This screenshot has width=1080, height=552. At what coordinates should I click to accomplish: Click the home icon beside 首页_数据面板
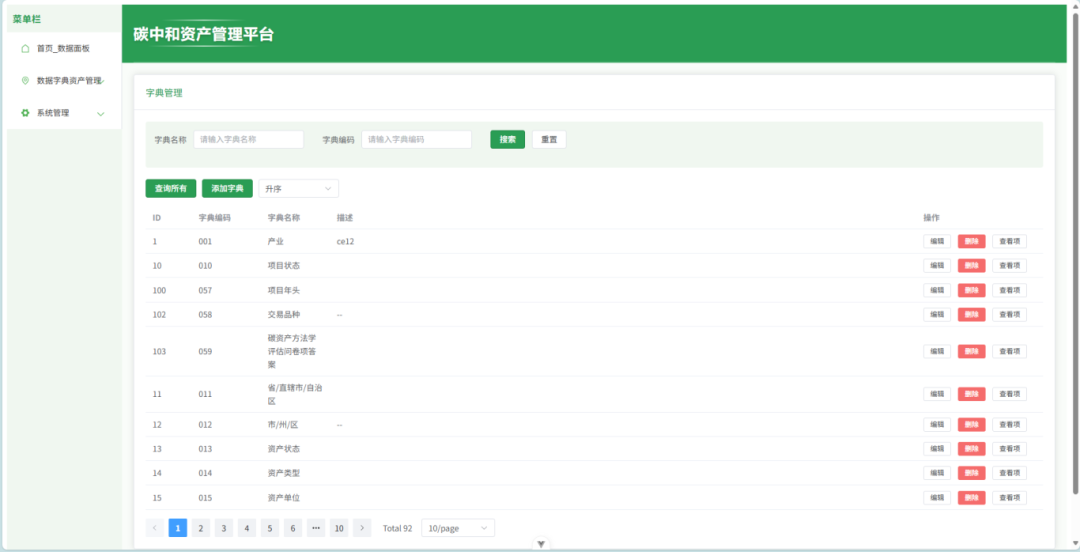(25, 48)
